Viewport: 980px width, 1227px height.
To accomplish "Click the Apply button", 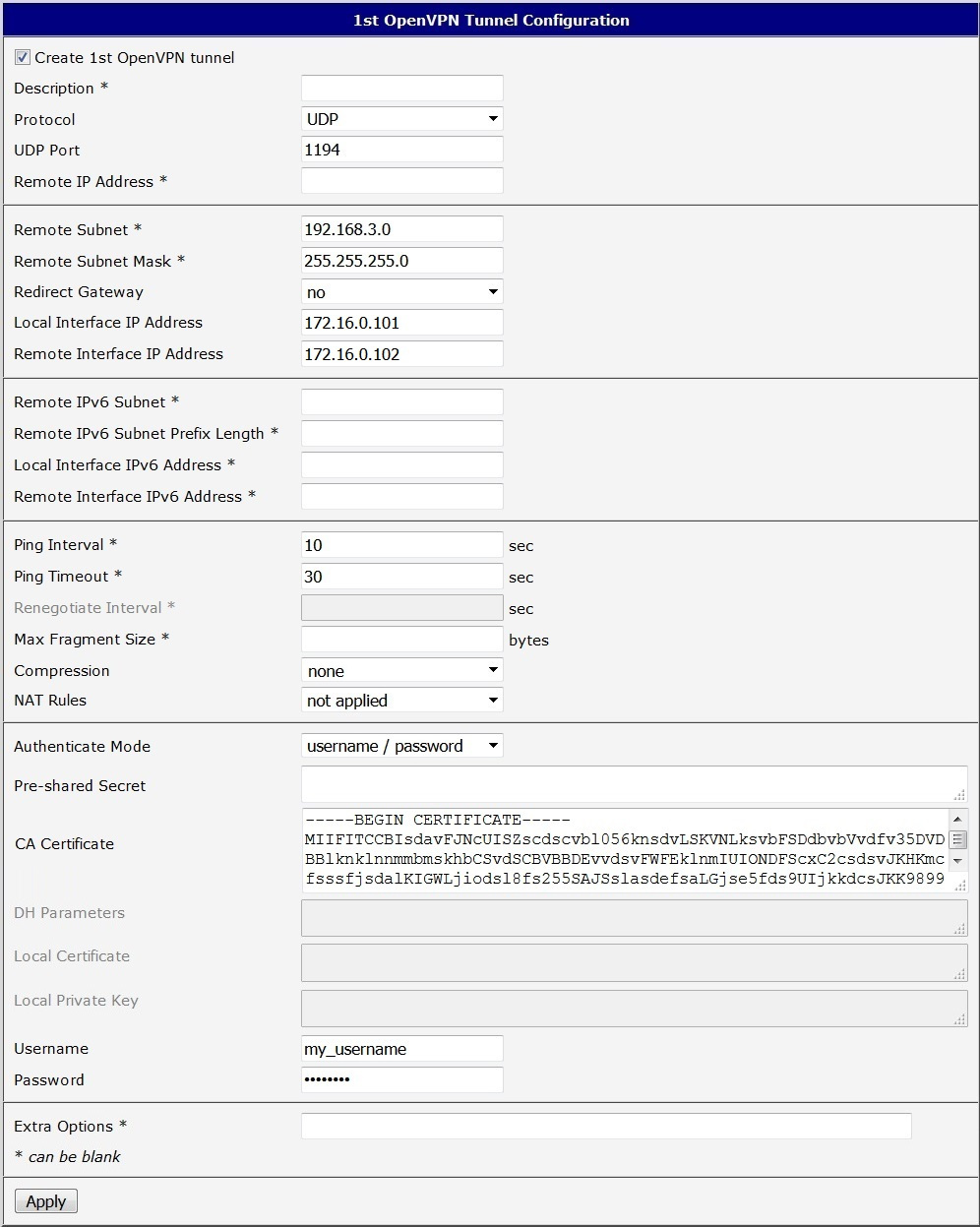I will pos(46,1201).
